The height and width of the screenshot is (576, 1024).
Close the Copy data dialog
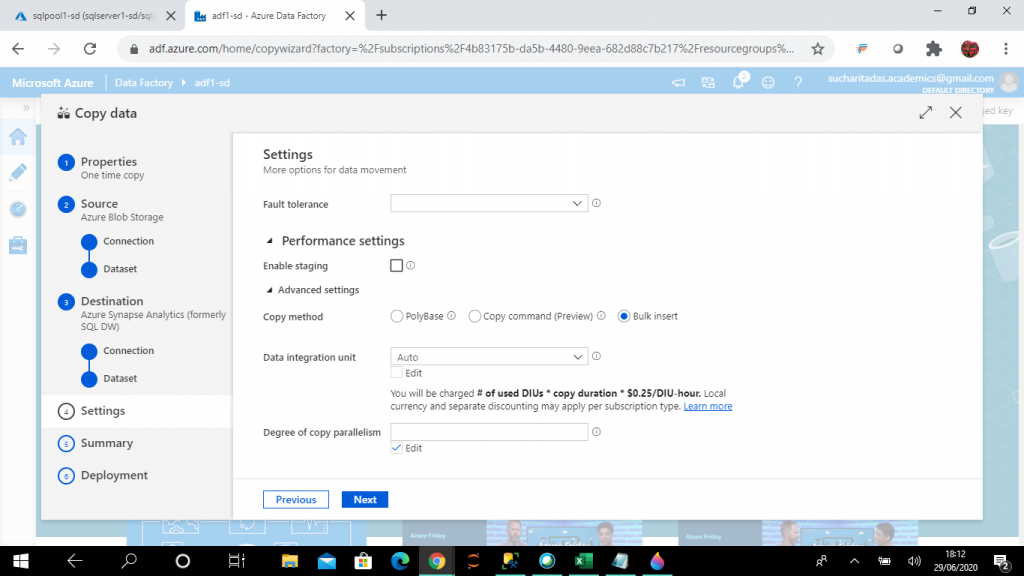pos(955,112)
